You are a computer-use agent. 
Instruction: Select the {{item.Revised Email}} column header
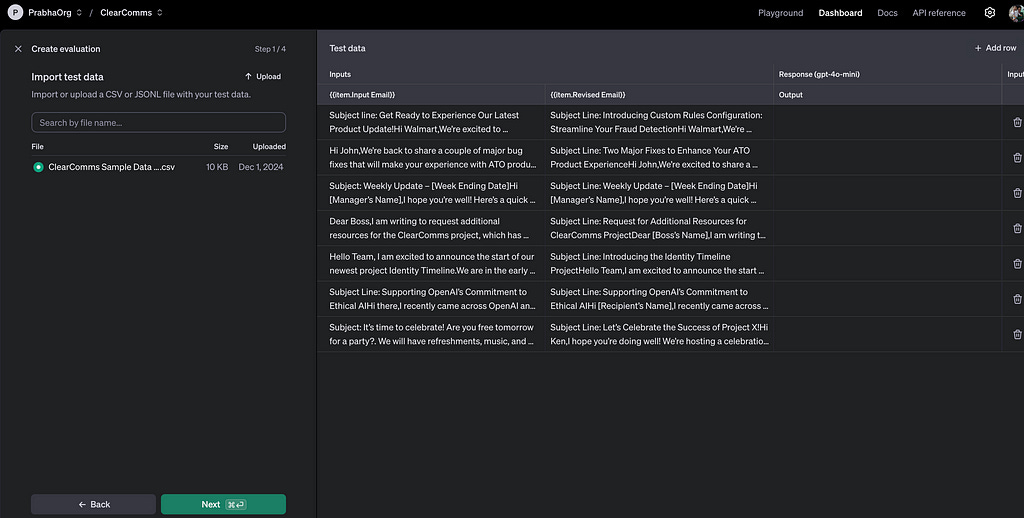pyautogui.click(x=588, y=95)
